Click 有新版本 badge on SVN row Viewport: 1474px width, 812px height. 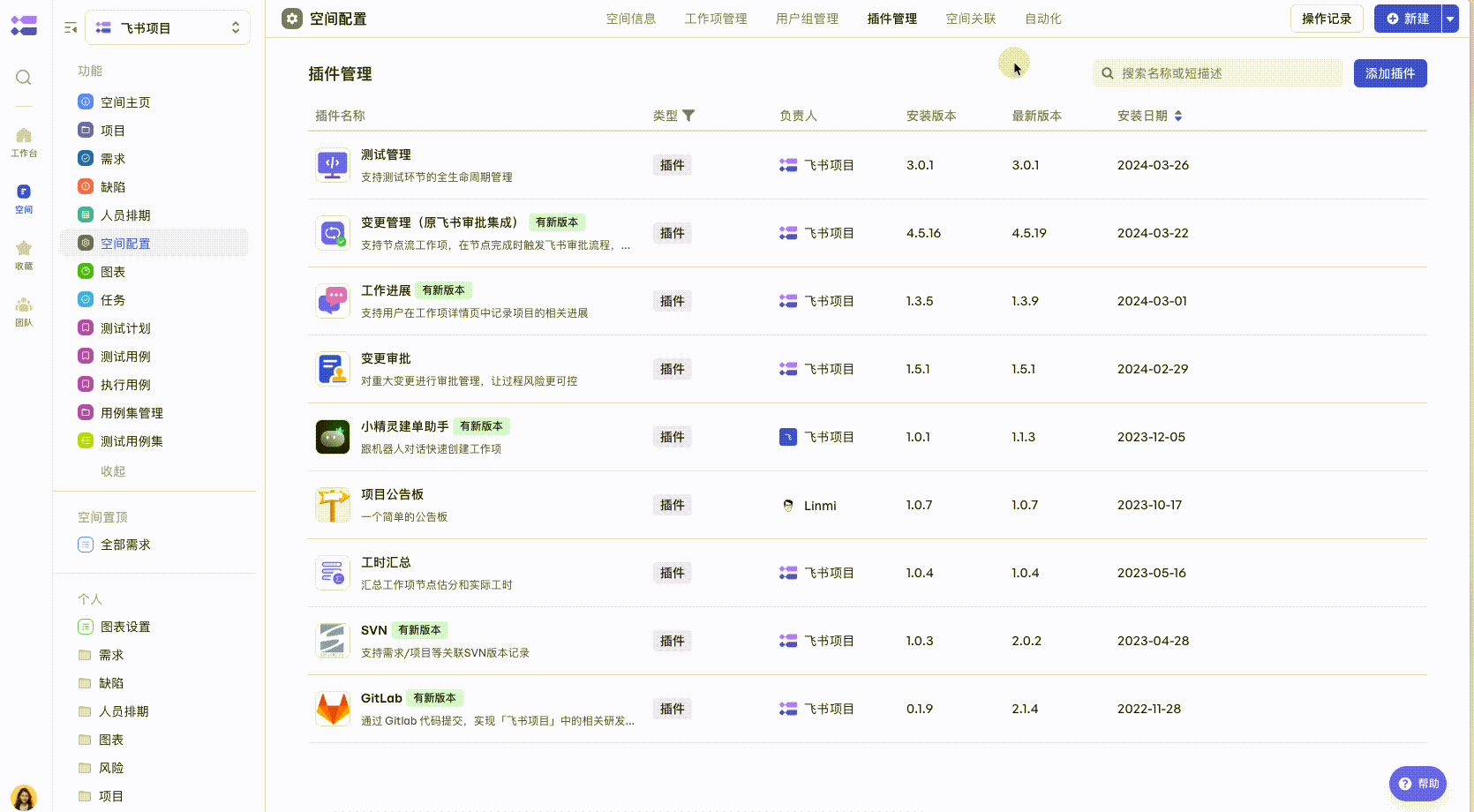click(419, 630)
